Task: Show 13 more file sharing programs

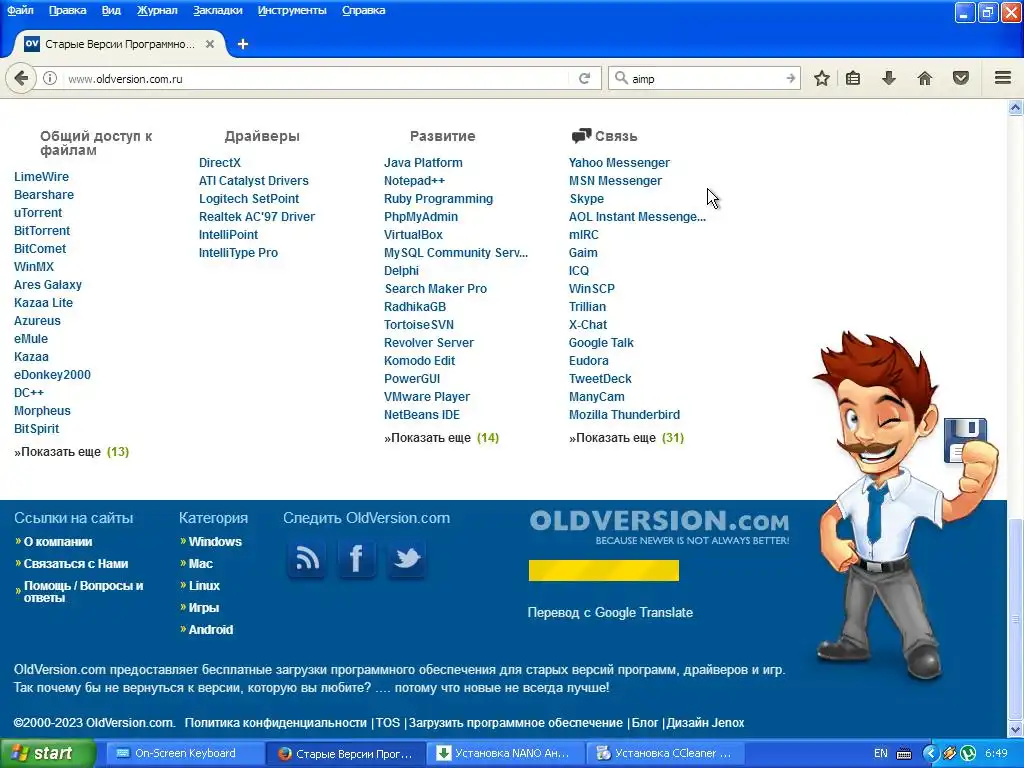Action: 71,452
